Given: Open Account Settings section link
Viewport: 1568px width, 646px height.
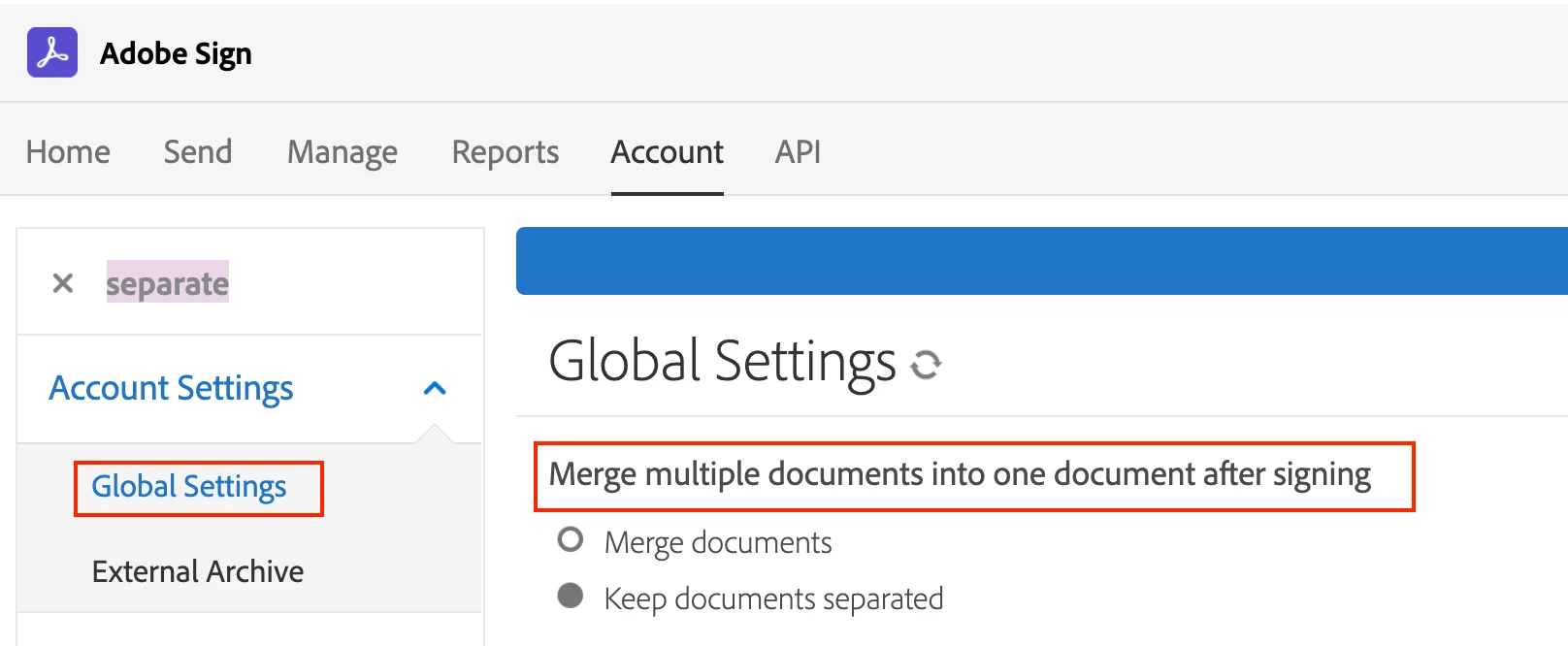Looking at the screenshot, I should click(171, 388).
